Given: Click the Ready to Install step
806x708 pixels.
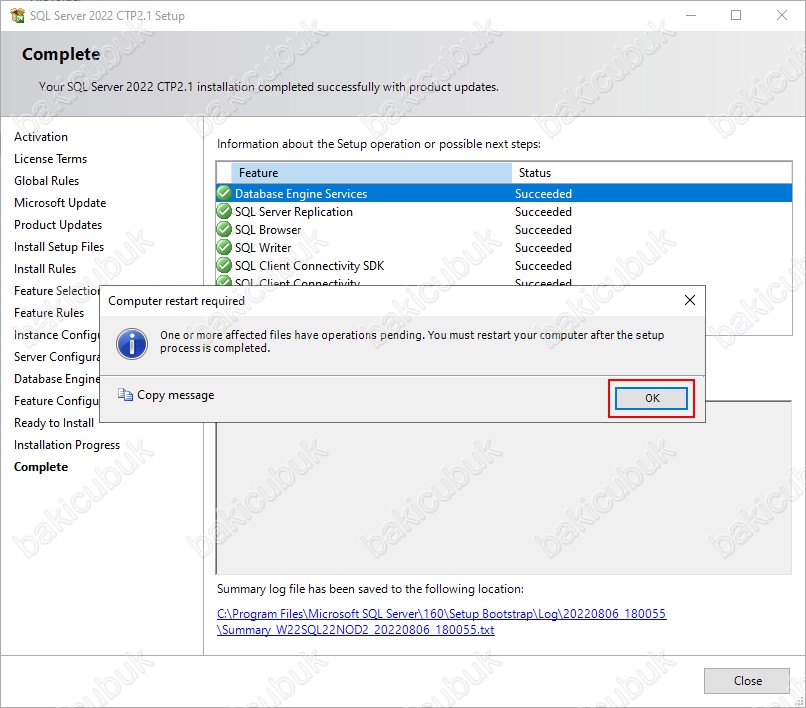Looking at the screenshot, I should [x=53, y=423].
